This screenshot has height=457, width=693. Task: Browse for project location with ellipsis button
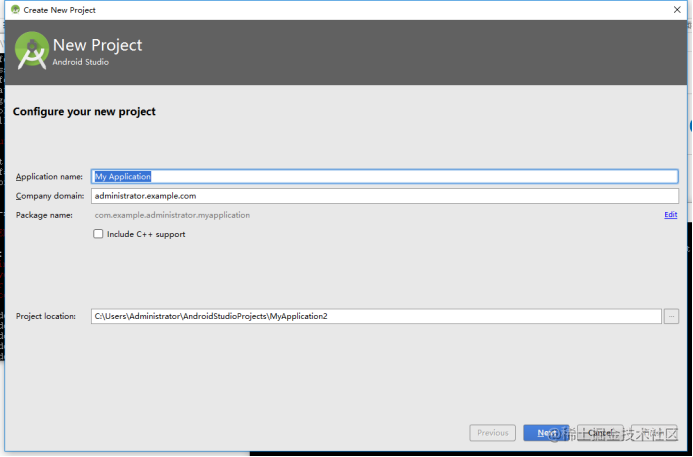tap(671, 316)
